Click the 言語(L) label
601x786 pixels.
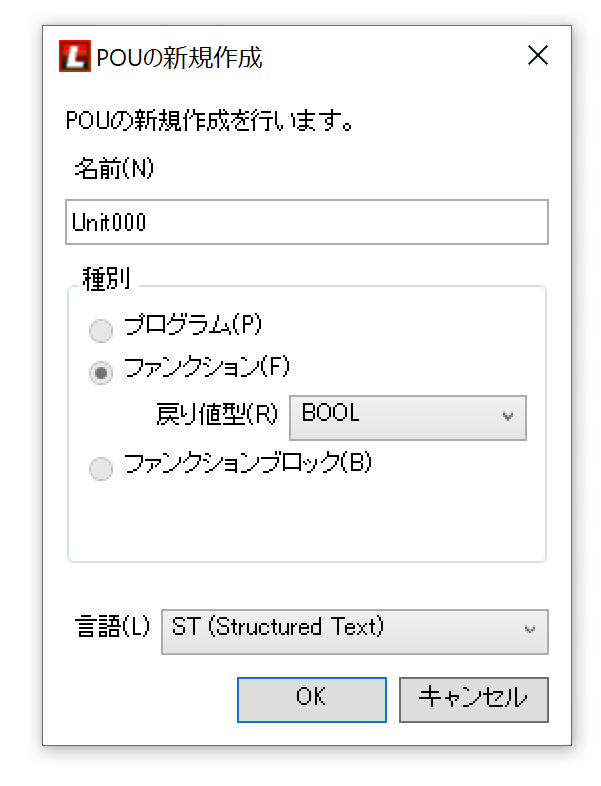pyautogui.click(x=112, y=628)
